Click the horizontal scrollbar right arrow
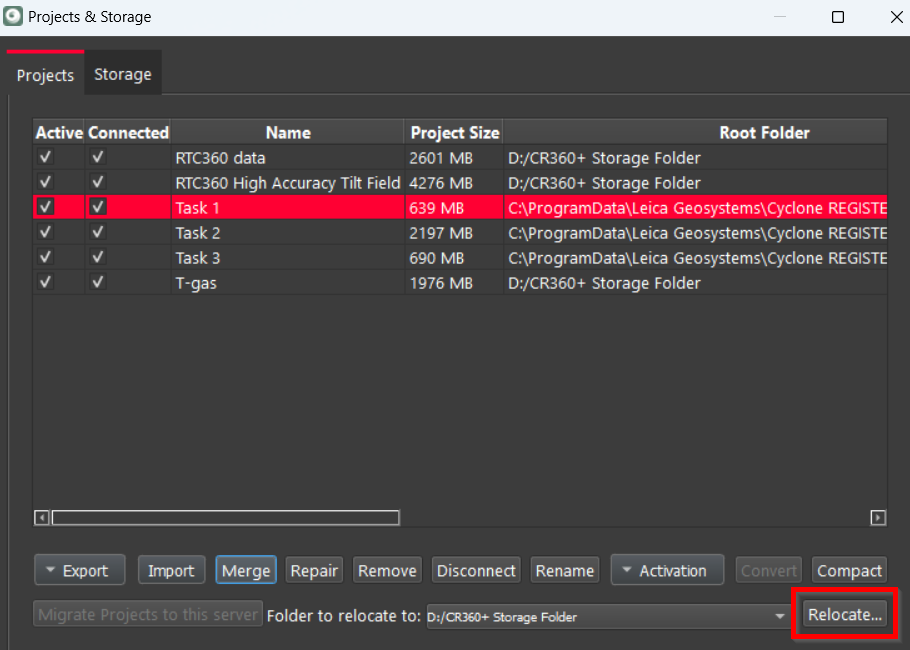The width and height of the screenshot is (910, 650). (x=878, y=518)
